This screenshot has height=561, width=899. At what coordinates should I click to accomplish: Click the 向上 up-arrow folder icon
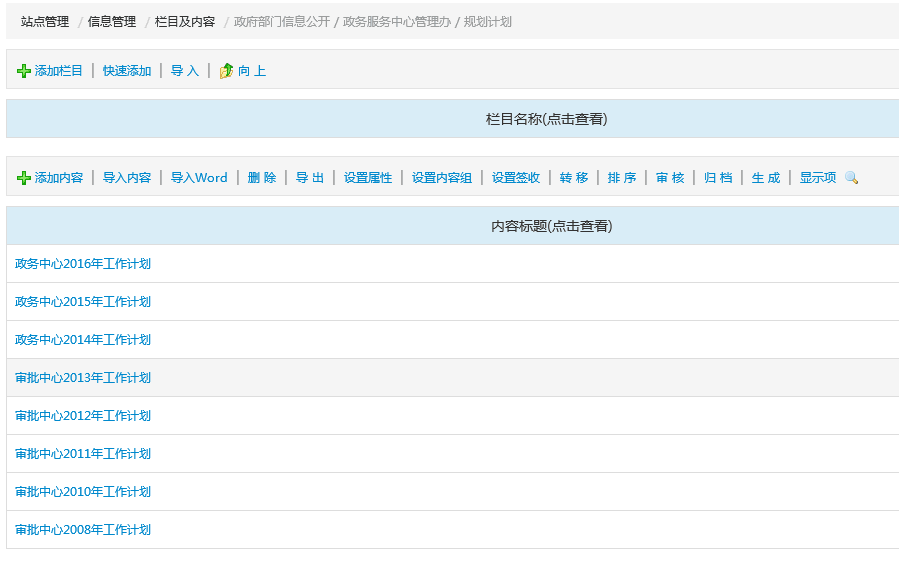pos(226,71)
